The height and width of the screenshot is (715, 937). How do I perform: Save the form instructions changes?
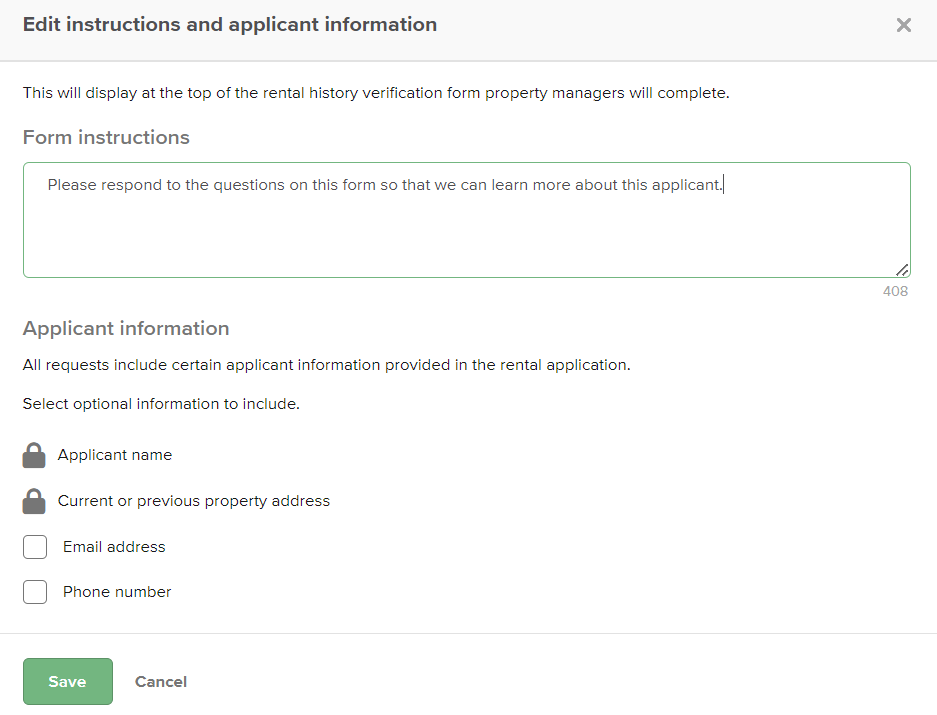[67, 681]
